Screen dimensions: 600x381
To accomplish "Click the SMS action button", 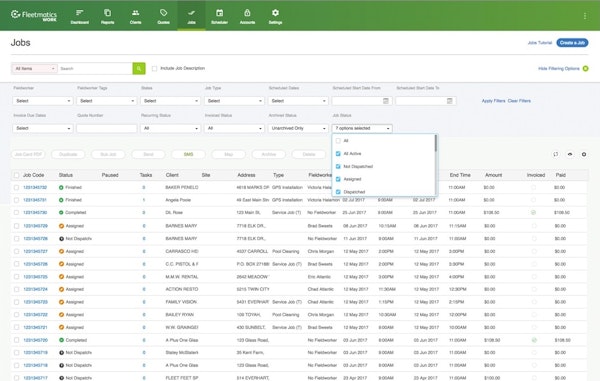I will pos(188,154).
